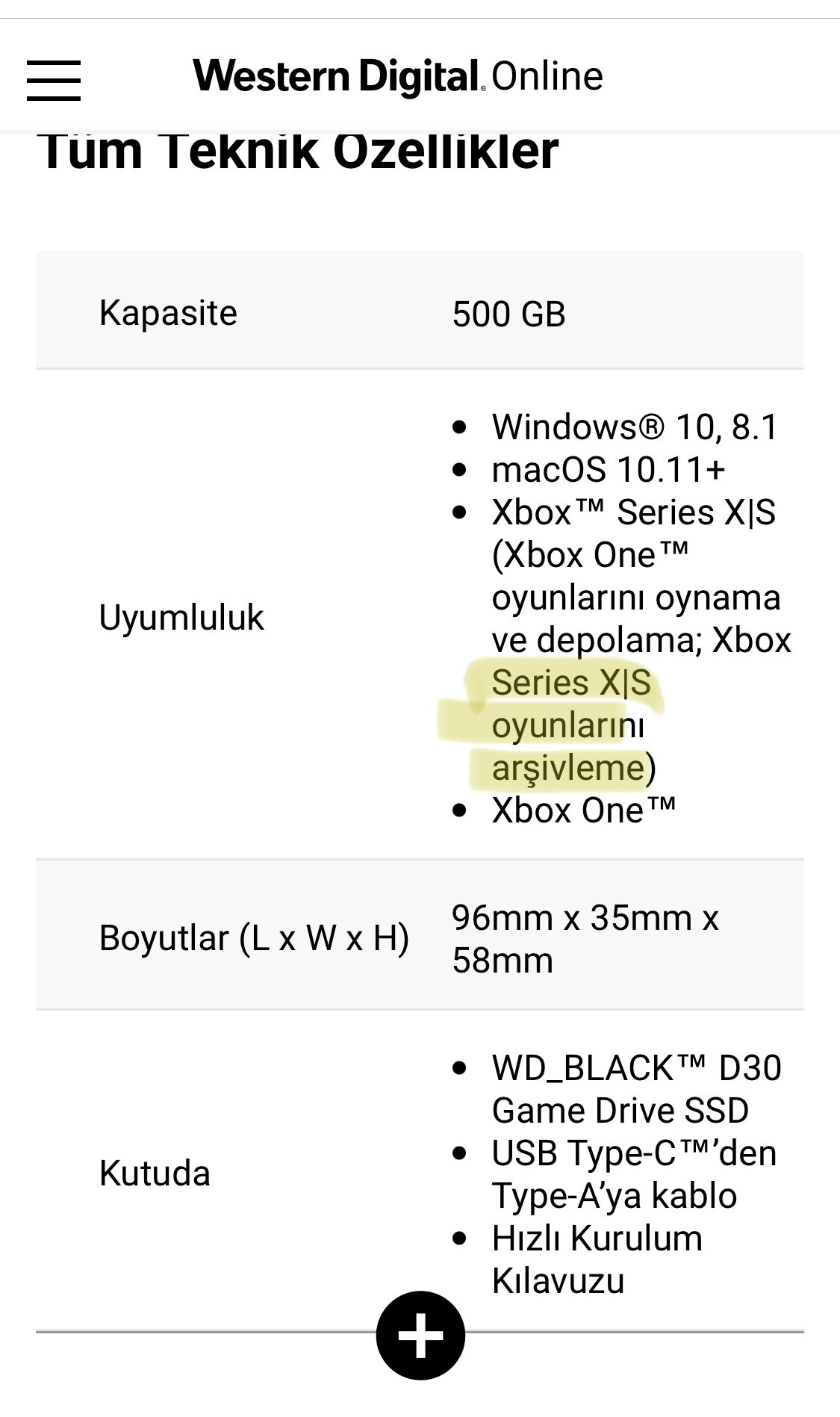Click the Kutuda row label
The height and width of the screenshot is (1417, 840).
pos(155,1173)
